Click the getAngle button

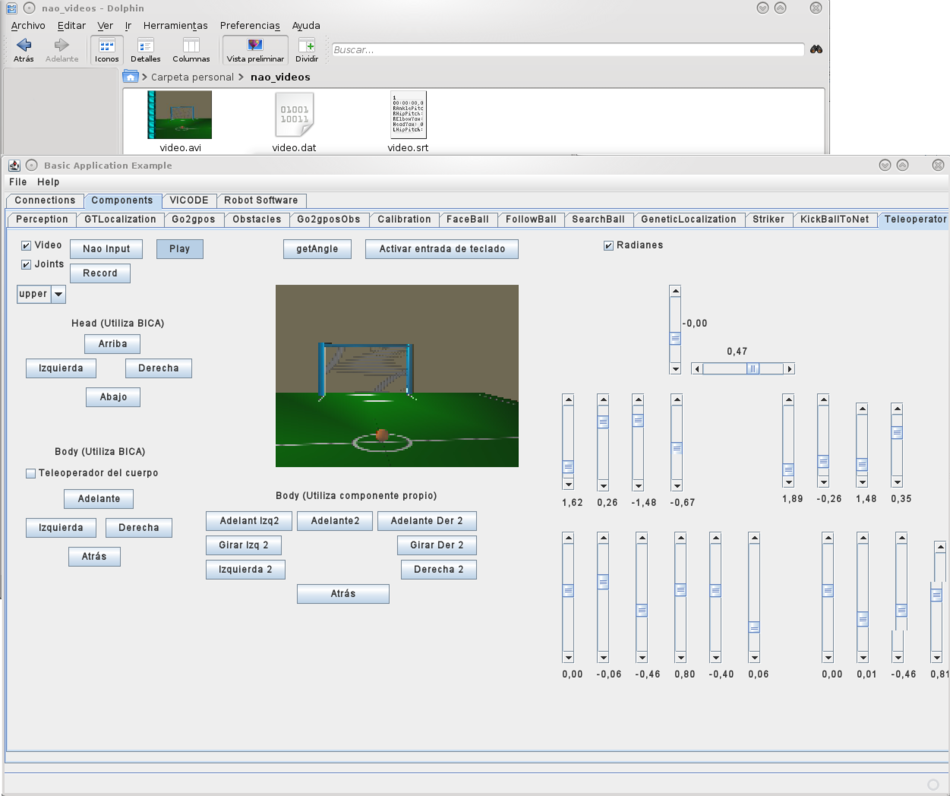click(x=317, y=249)
